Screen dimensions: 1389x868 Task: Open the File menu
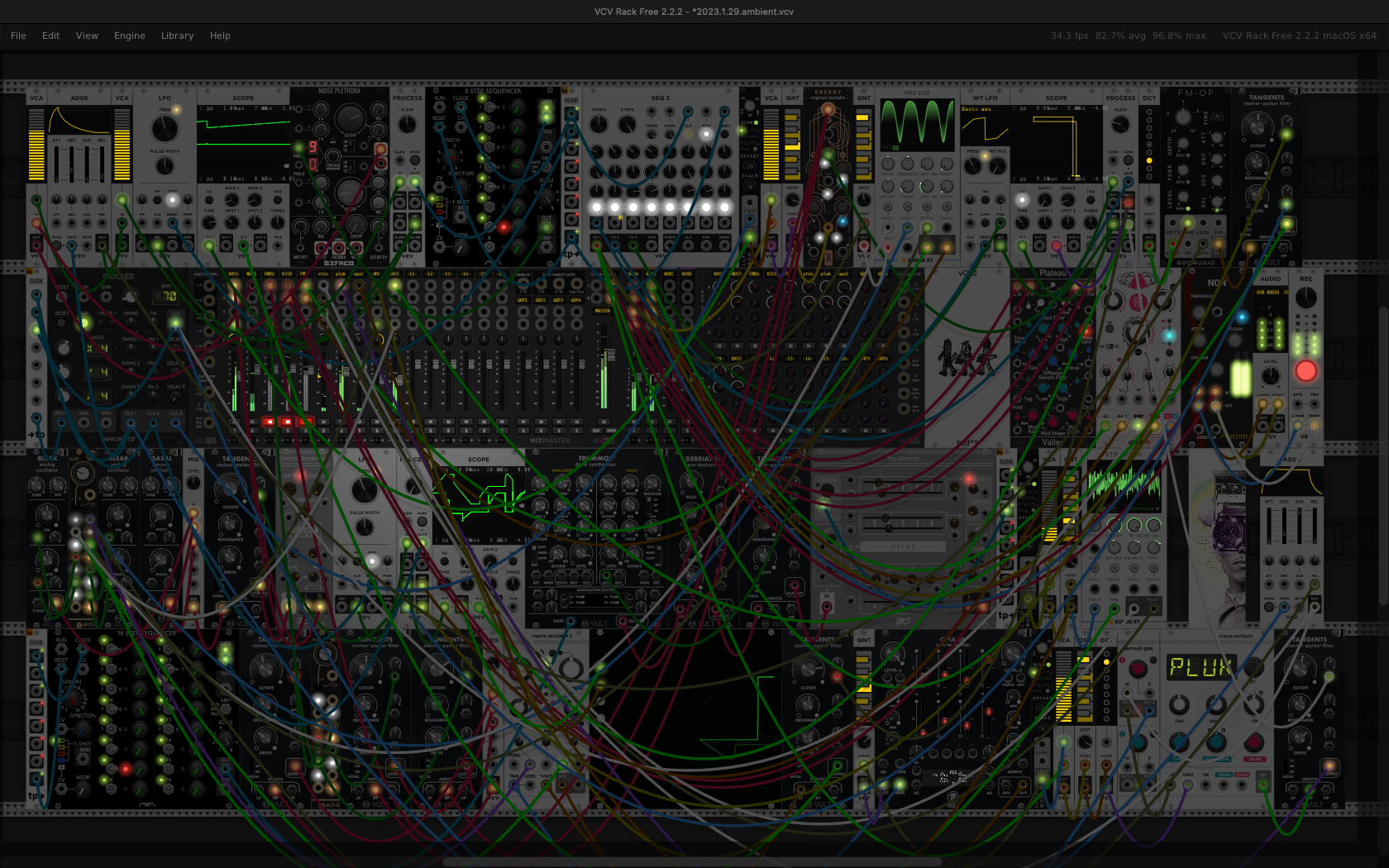tap(18, 36)
